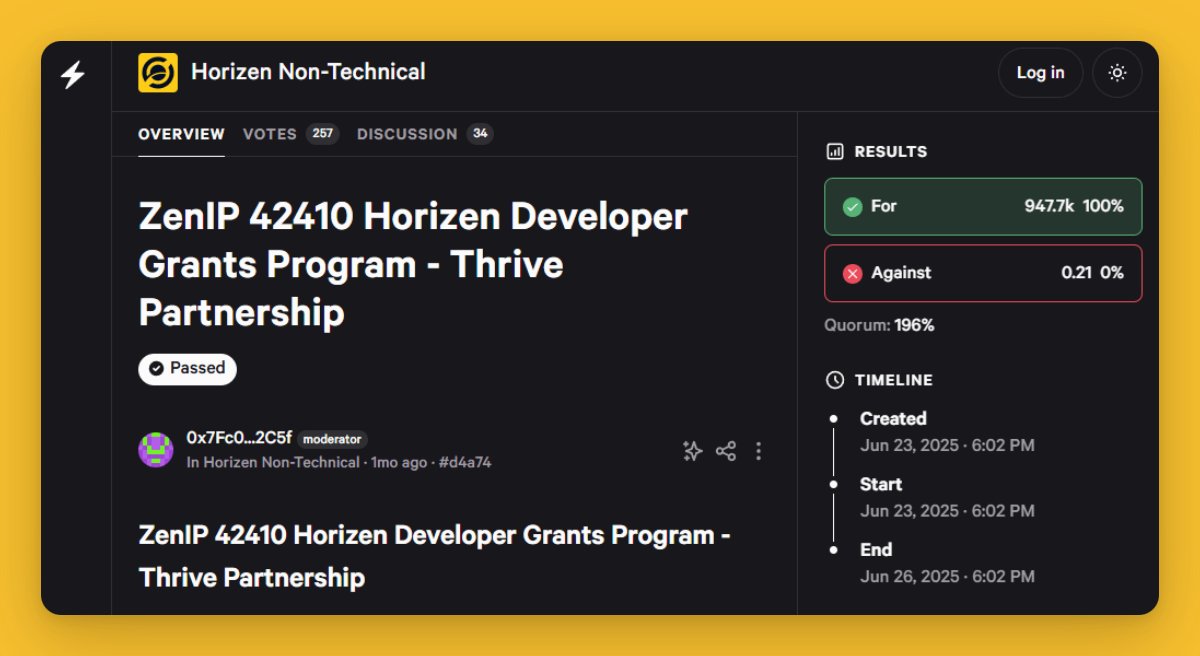Click the Quorum: 196% text
This screenshot has width=1200, height=656.
879,325
